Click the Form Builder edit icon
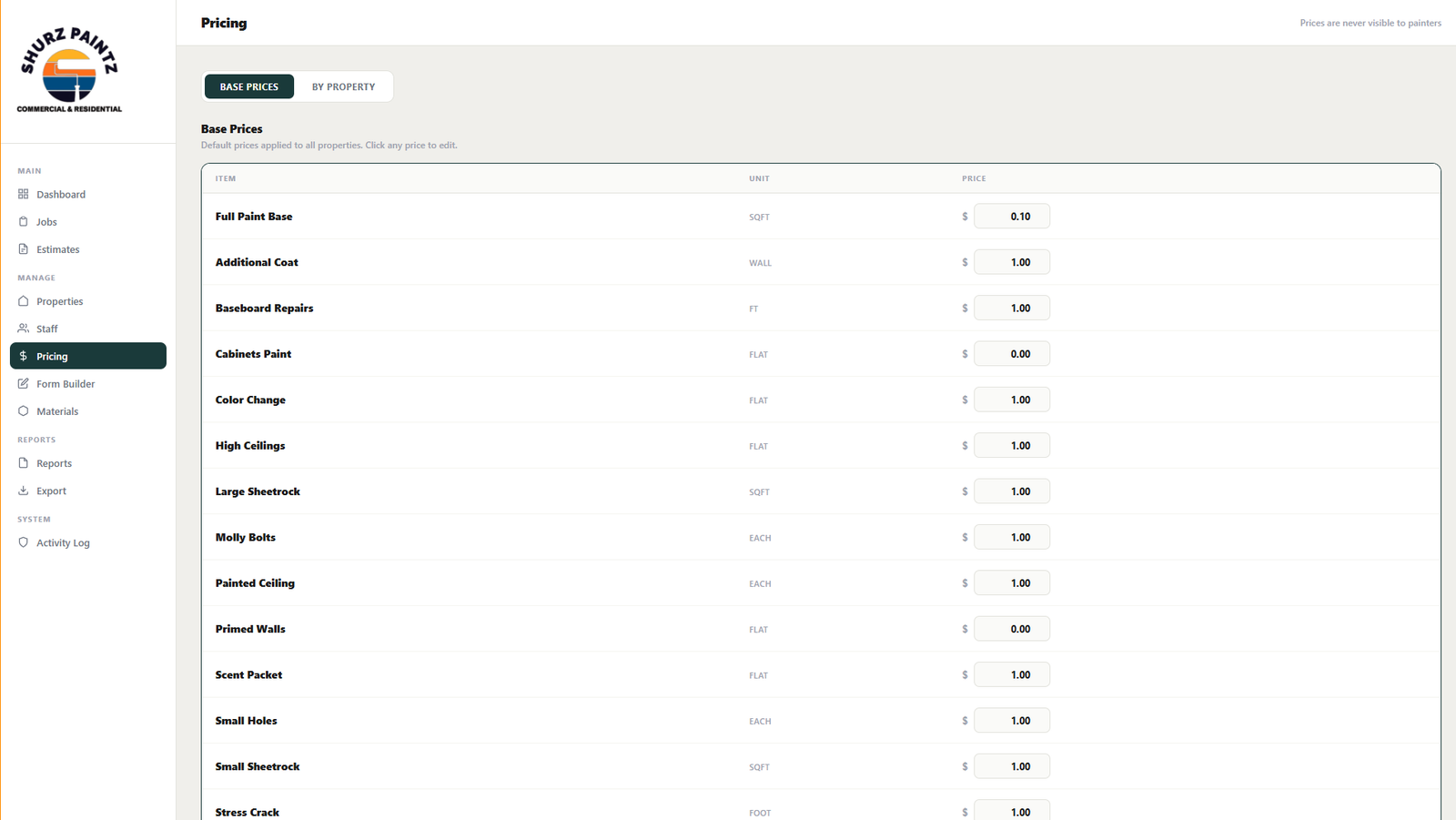 [x=24, y=383]
